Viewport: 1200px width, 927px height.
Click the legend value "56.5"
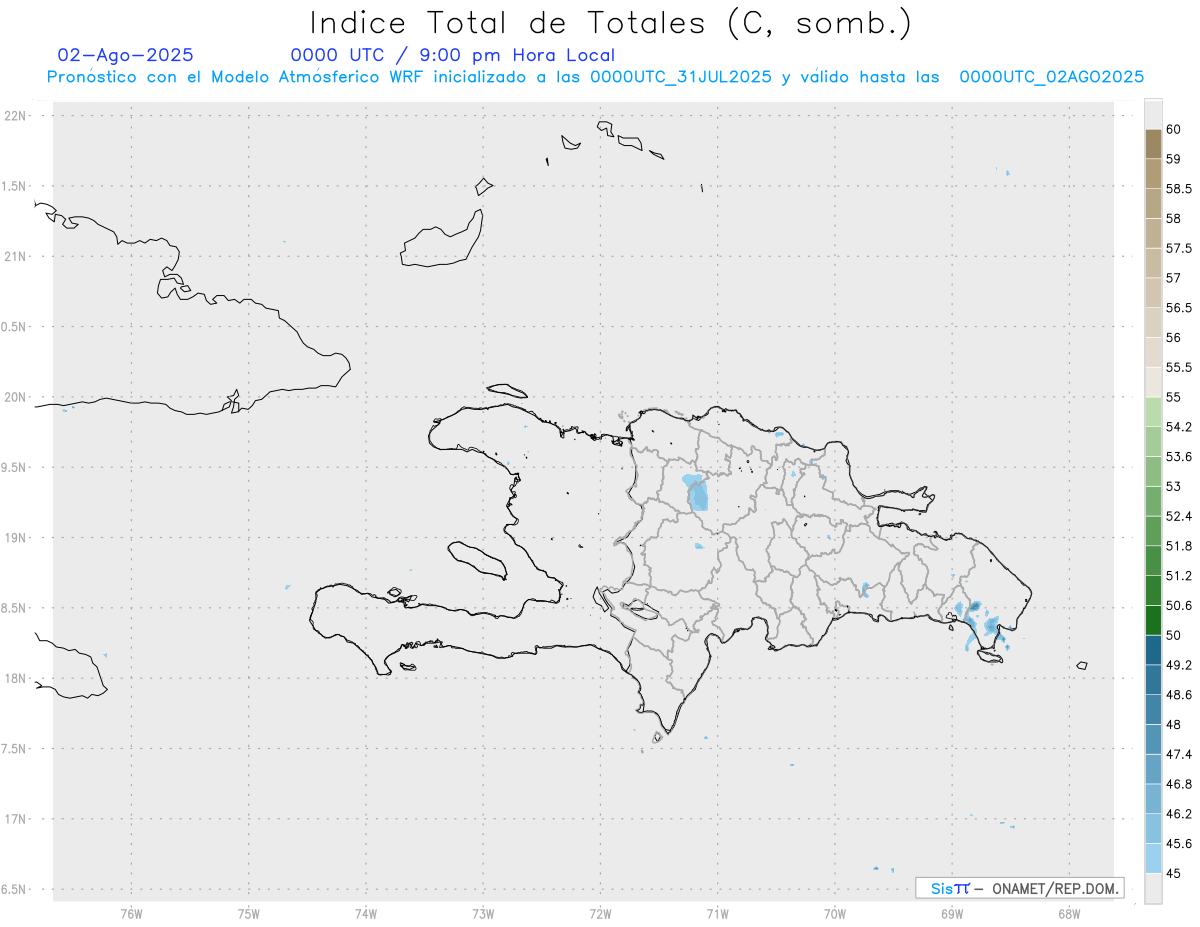1179,308
